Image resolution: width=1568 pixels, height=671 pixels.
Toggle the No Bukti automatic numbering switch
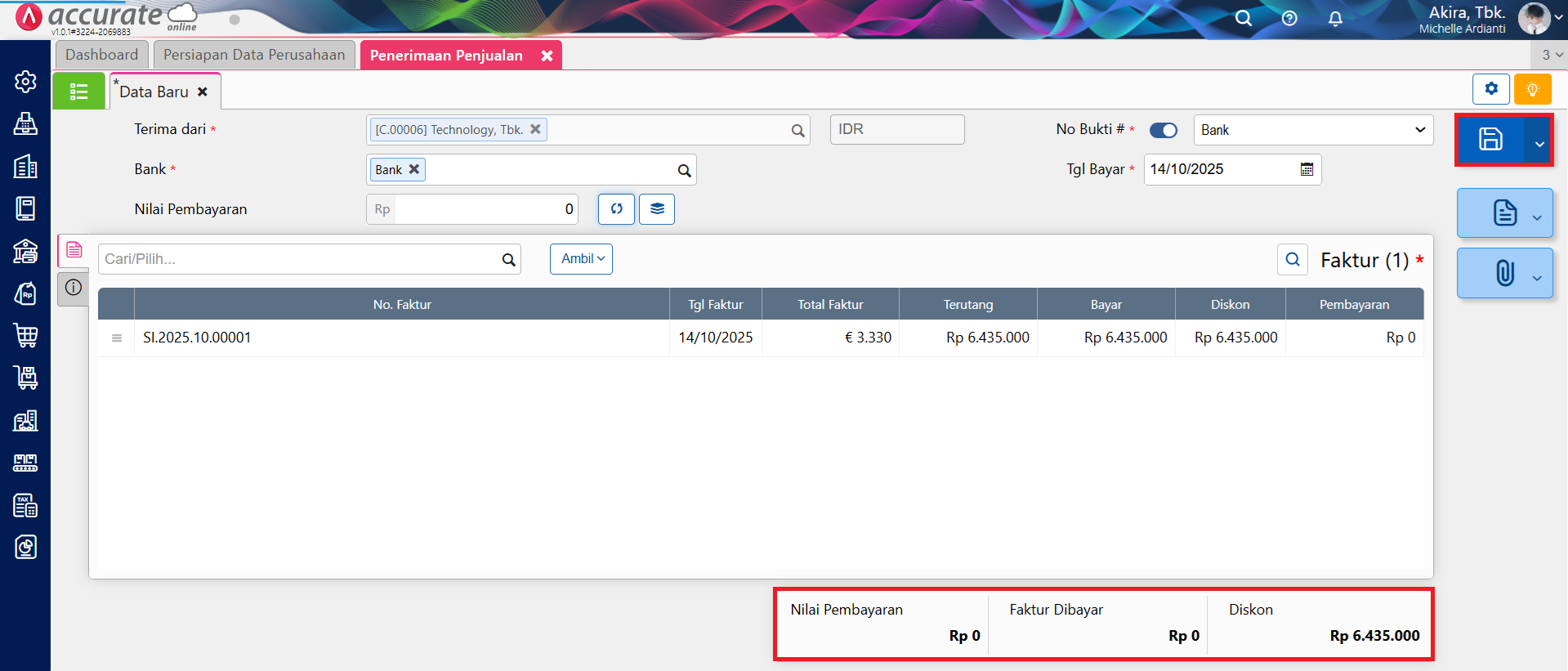click(x=1163, y=130)
